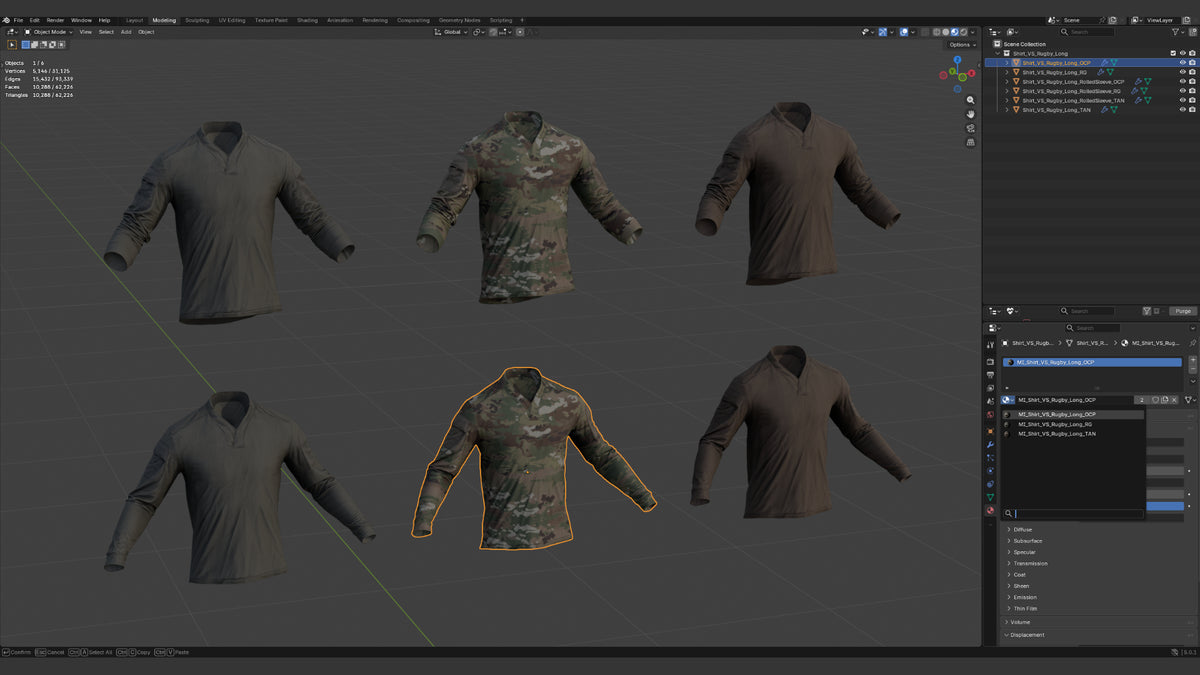Open the viewport Add menu
The image size is (1200, 675).
click(126, 32)
